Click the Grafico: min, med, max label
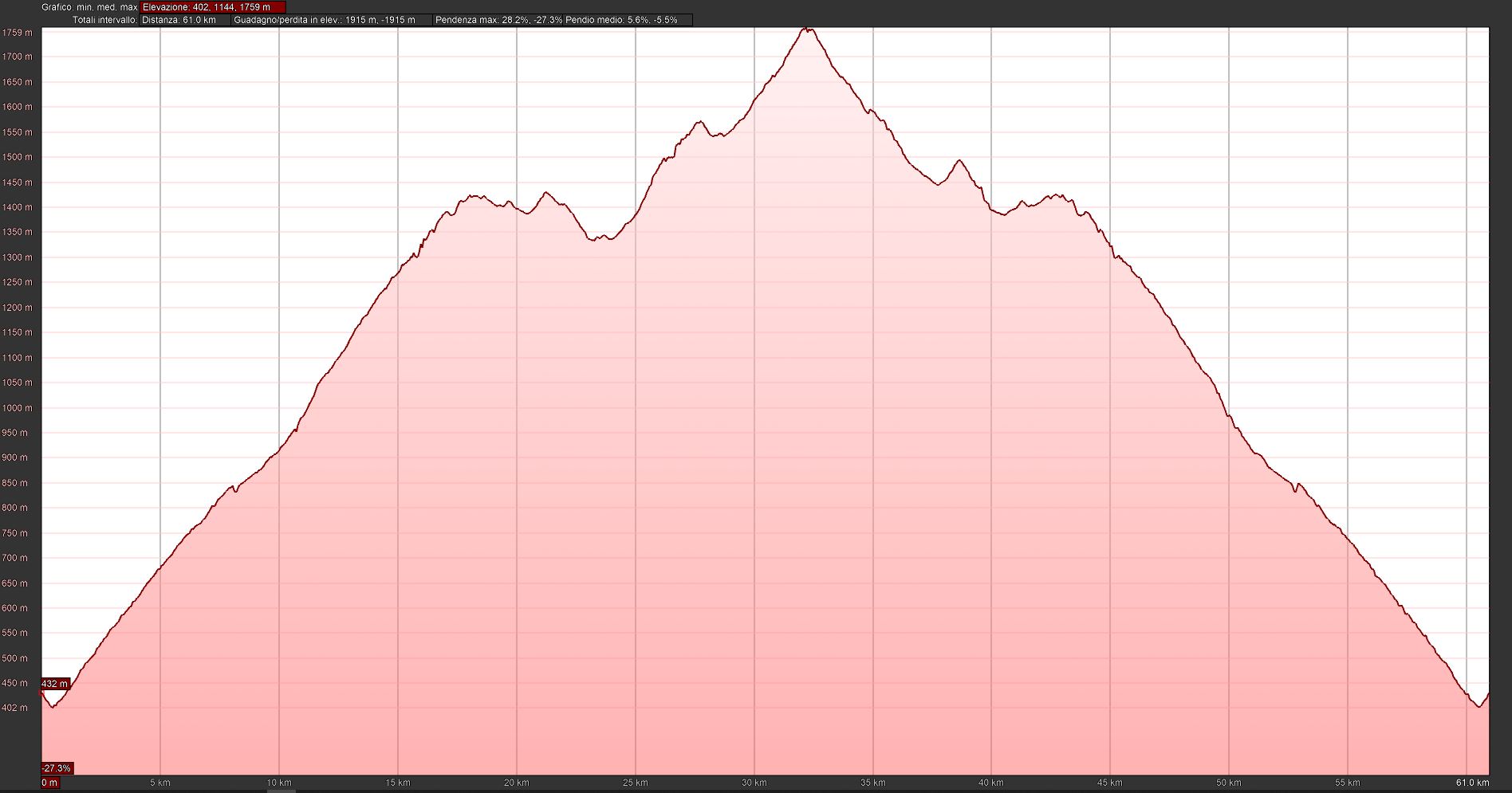1512x793 pixels. tap(89, 7)
